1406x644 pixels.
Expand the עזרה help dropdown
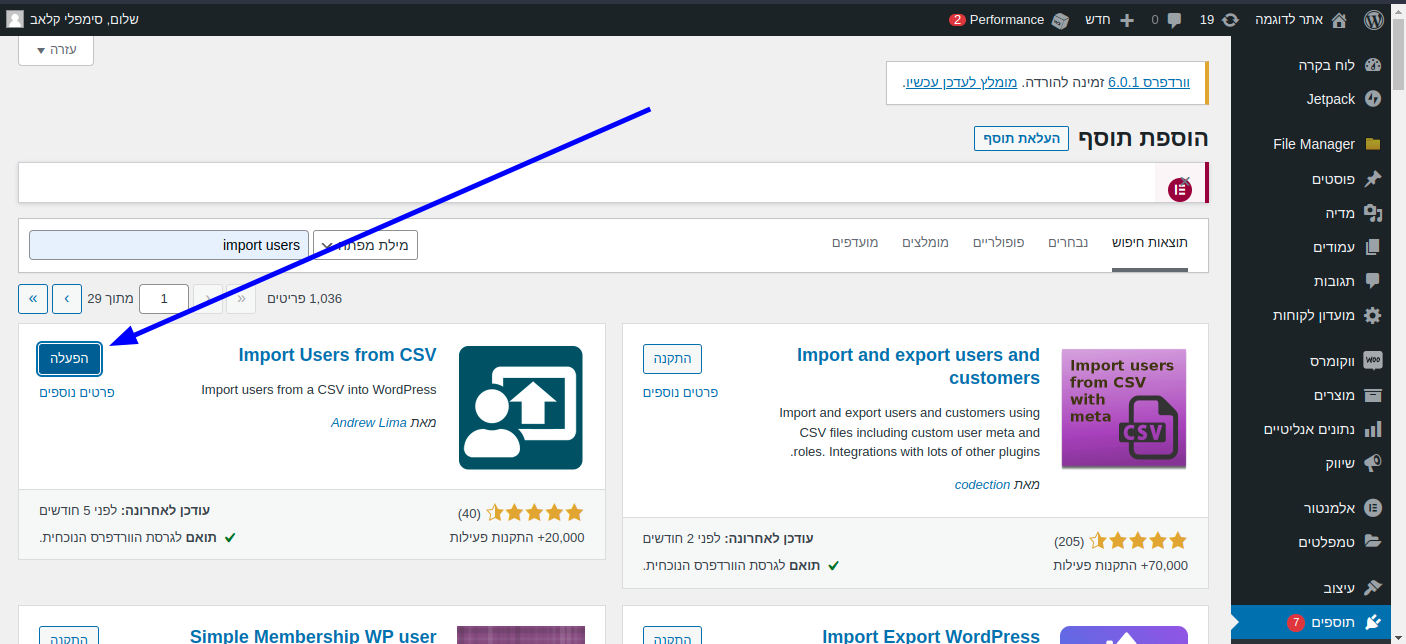coord(56,50)
